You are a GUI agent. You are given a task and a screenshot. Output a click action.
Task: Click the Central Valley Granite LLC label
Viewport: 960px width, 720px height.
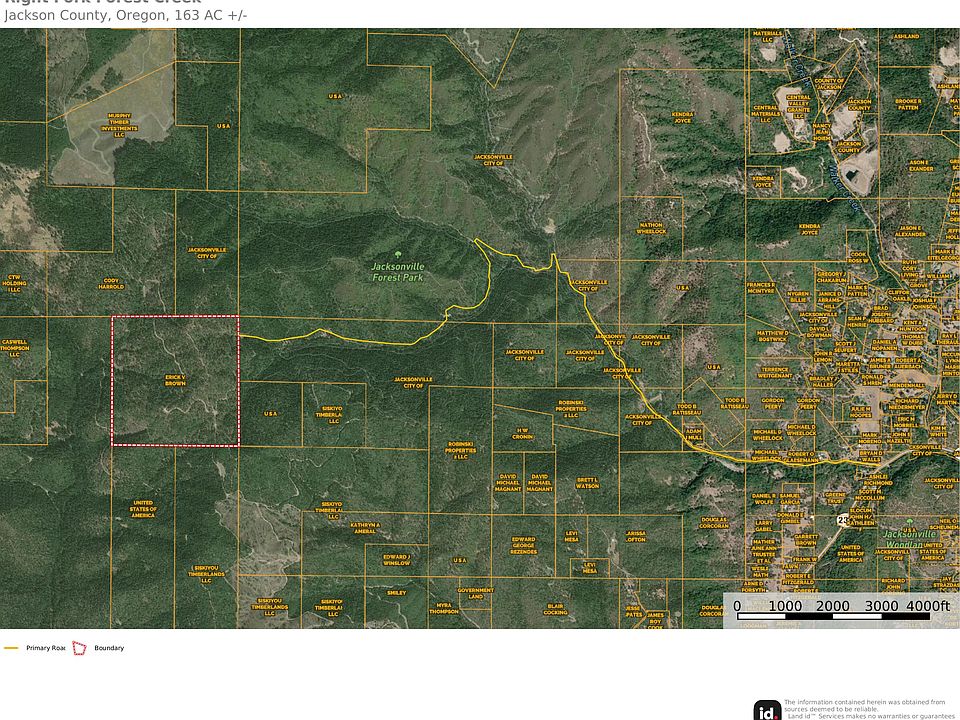798,107
